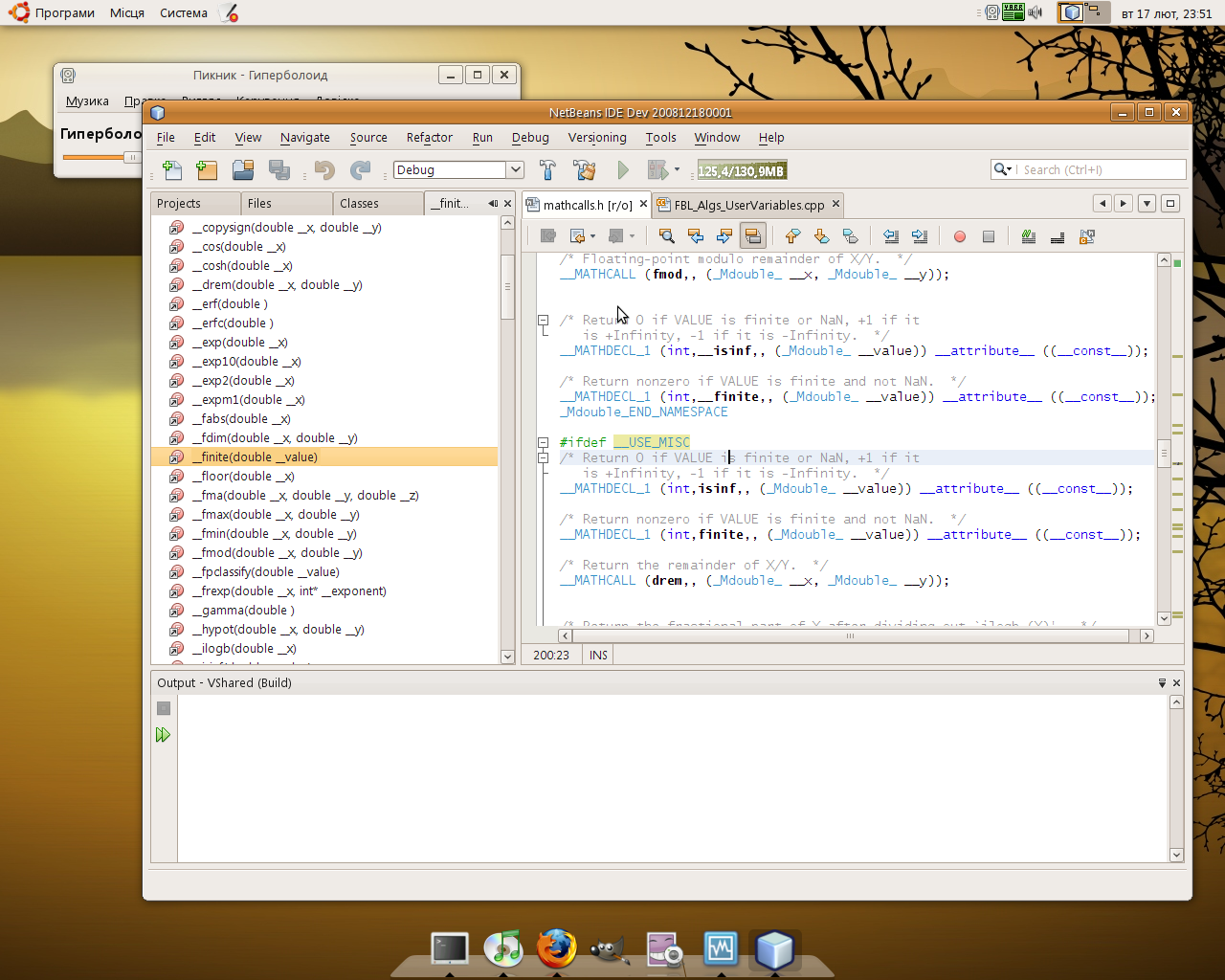
Task: Open the Navigate menu
Action: (x=305, y=138)
